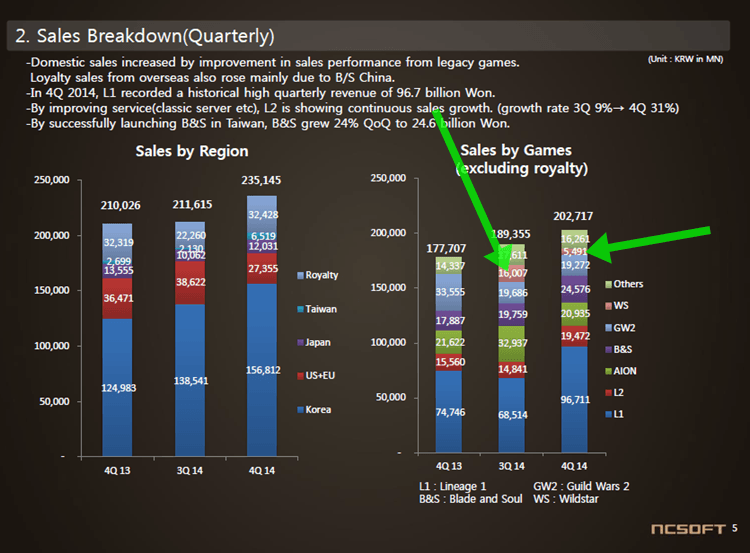
Task: Click the AION legend color swatch
Action: pos(608,371)
